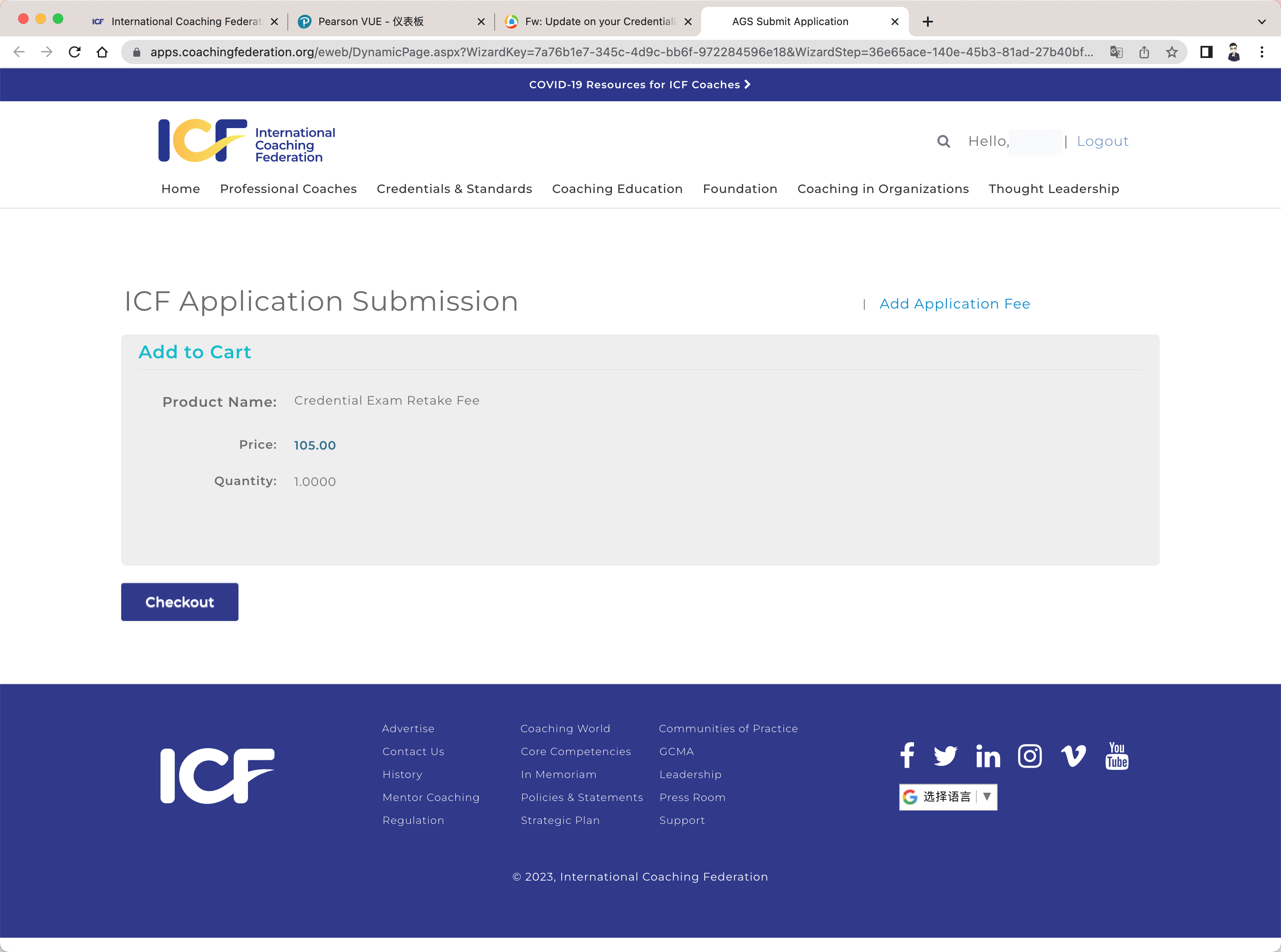Click Add Application Fee link
Screen dimensions: 1281x952
tap(954, 304)
